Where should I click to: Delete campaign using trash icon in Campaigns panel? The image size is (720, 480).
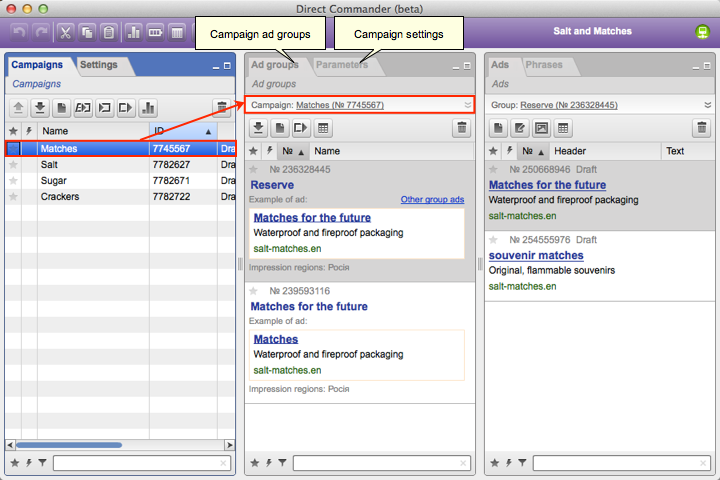221,108
